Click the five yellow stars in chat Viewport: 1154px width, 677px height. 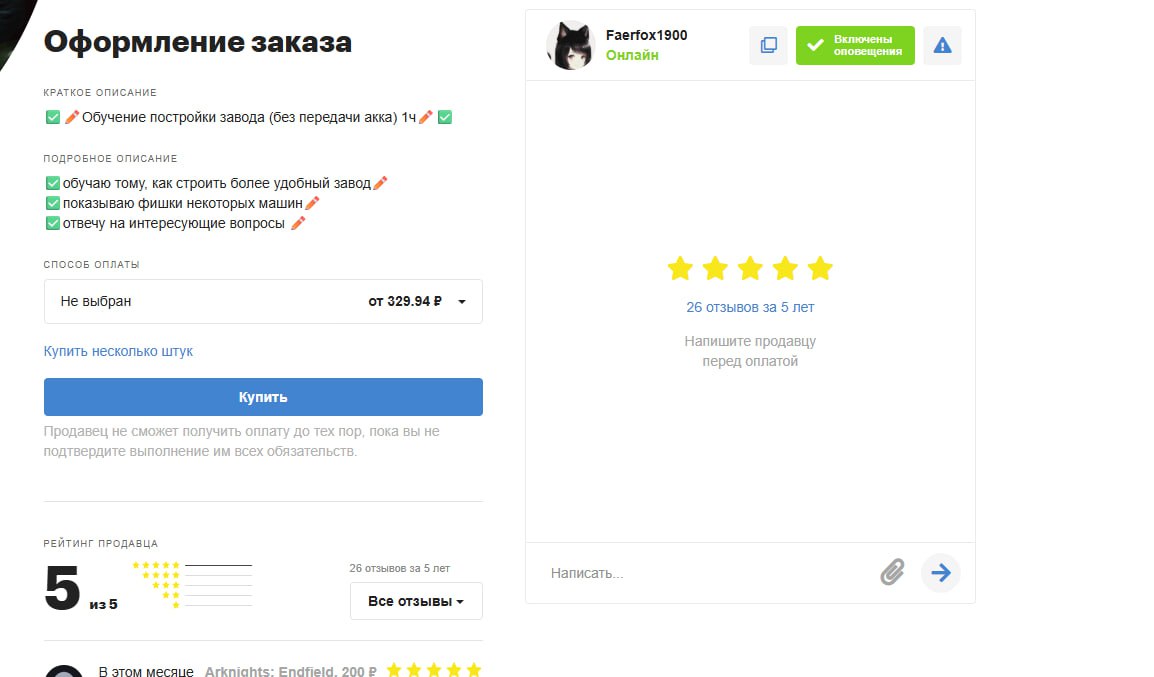pyautogui.click(x=749, y=268)
